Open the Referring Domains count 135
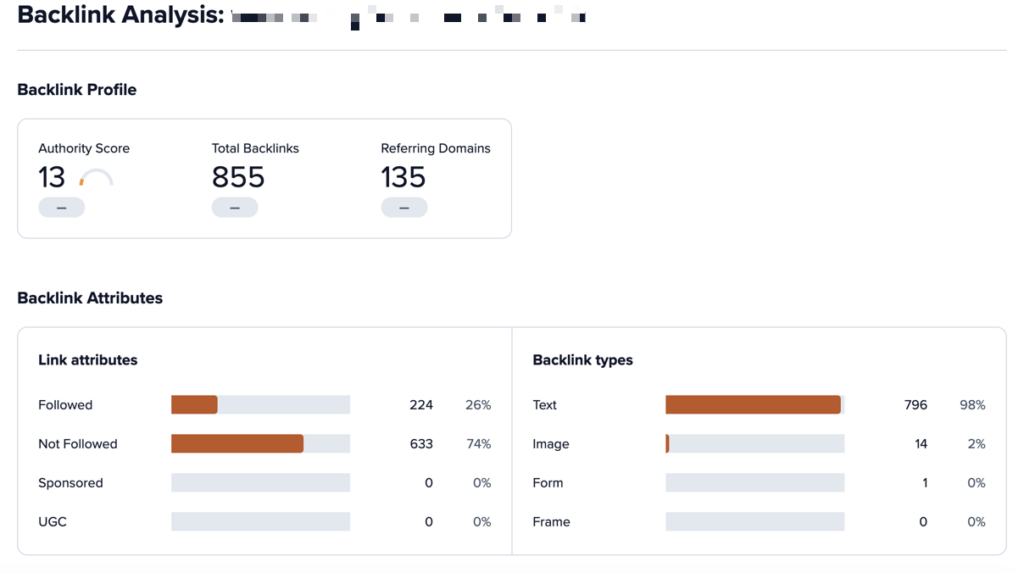The width and height of the screenshot is (1024, 573). pyautogui.click(x=403, y=178)
